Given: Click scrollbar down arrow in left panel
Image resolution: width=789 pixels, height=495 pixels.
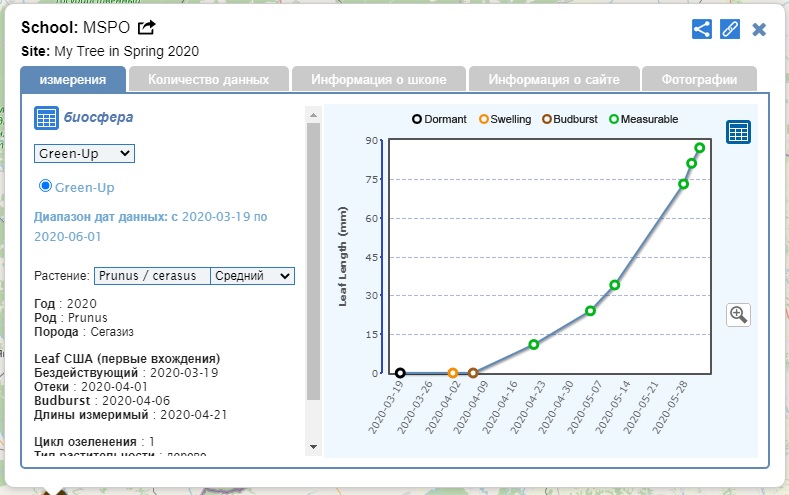Looking at the screenshot, I should (312, 446).
